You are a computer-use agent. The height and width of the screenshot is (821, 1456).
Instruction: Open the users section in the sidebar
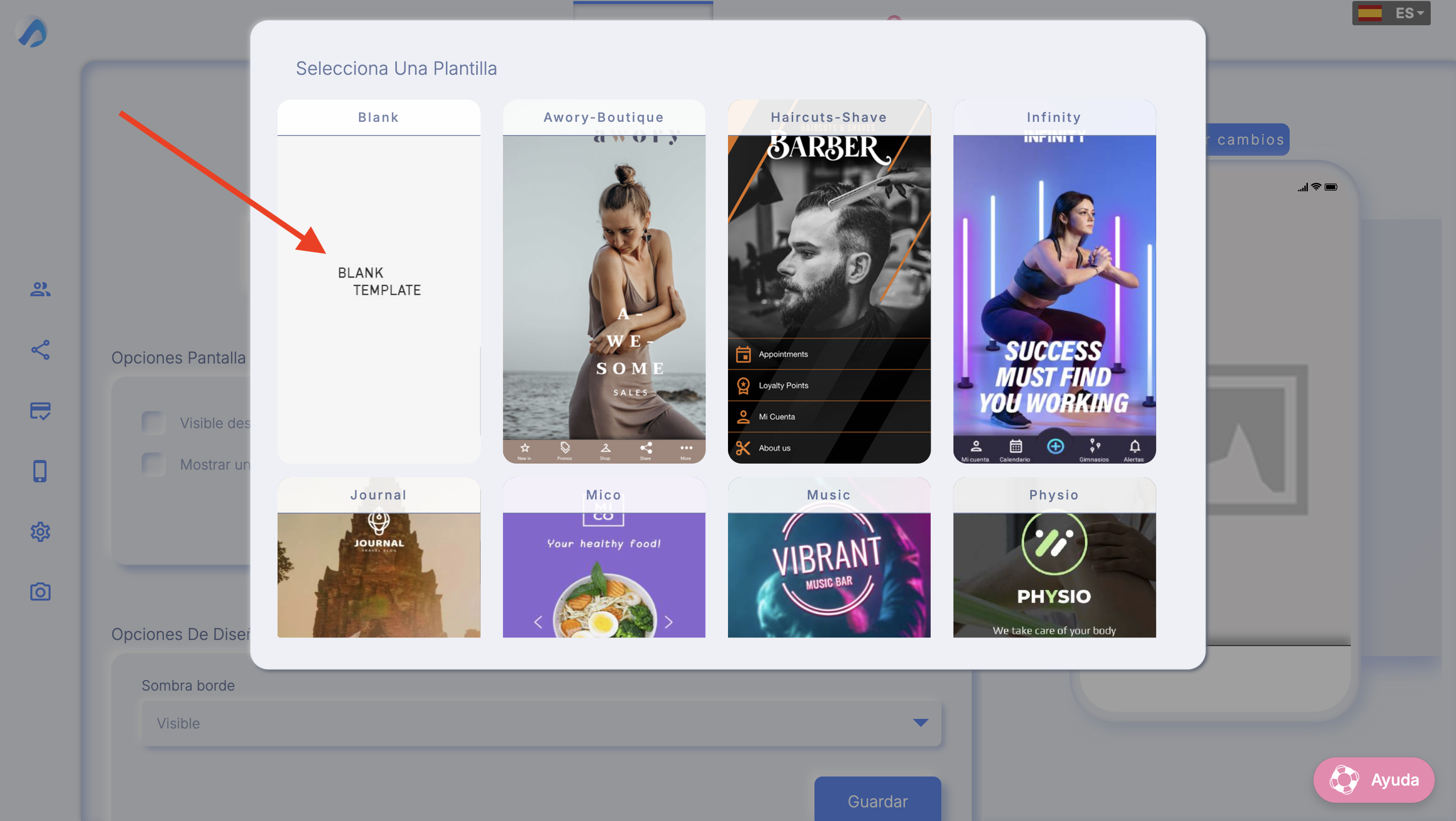(x=40, y=289)
